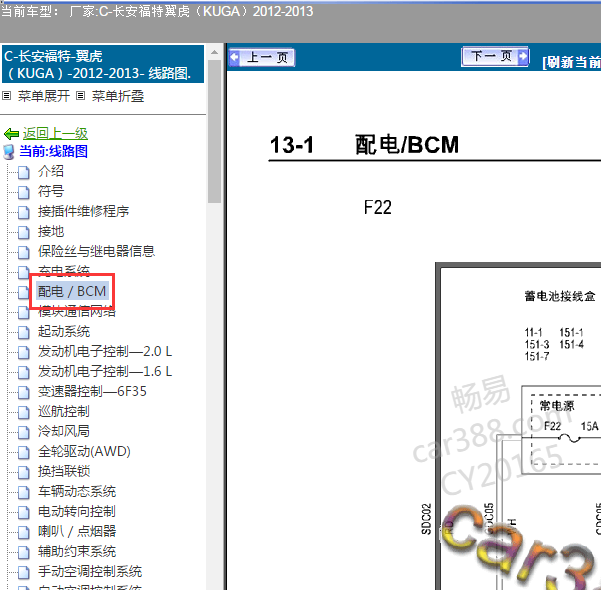Open the 车辆动态系统 entry
Image resolution: width=601 pixels, height=590 pixels.
pos(77,491)
